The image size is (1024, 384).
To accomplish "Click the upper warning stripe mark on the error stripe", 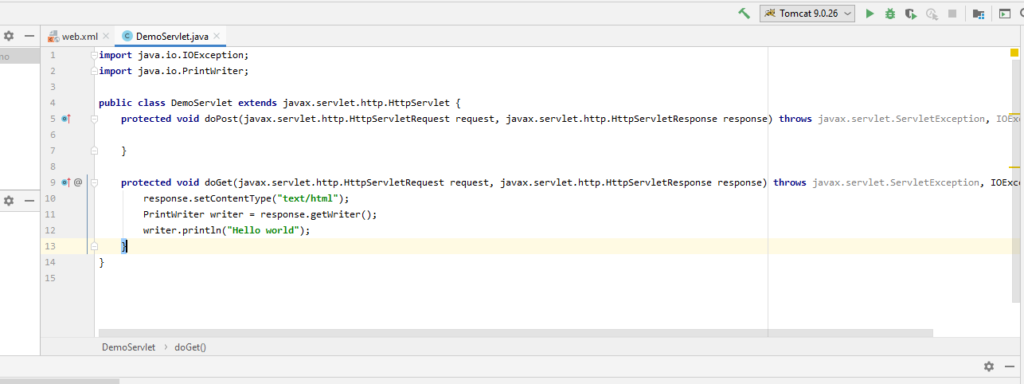I will tap(1014, 114).
